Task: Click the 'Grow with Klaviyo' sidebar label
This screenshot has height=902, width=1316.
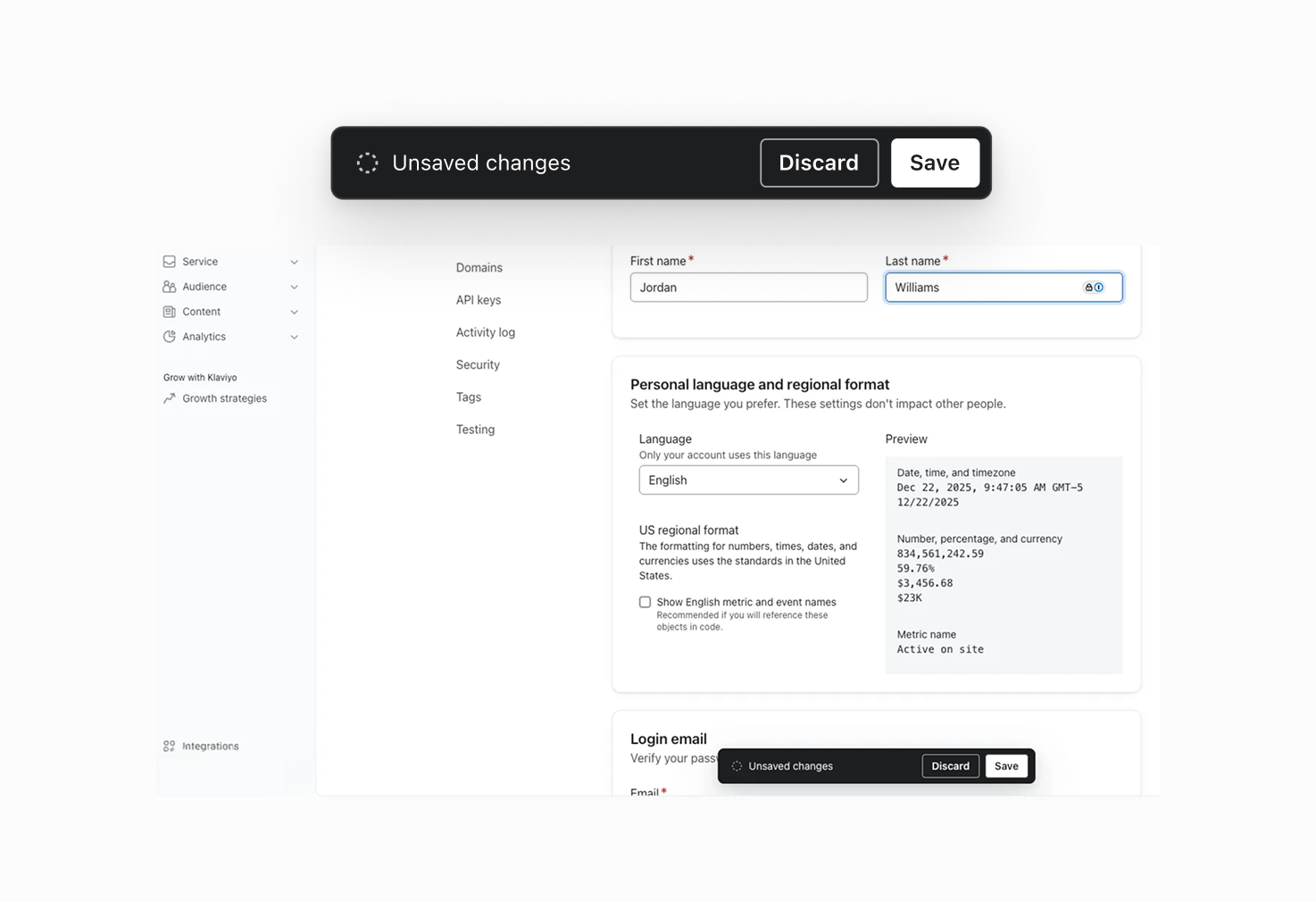Action: (200, 378)
